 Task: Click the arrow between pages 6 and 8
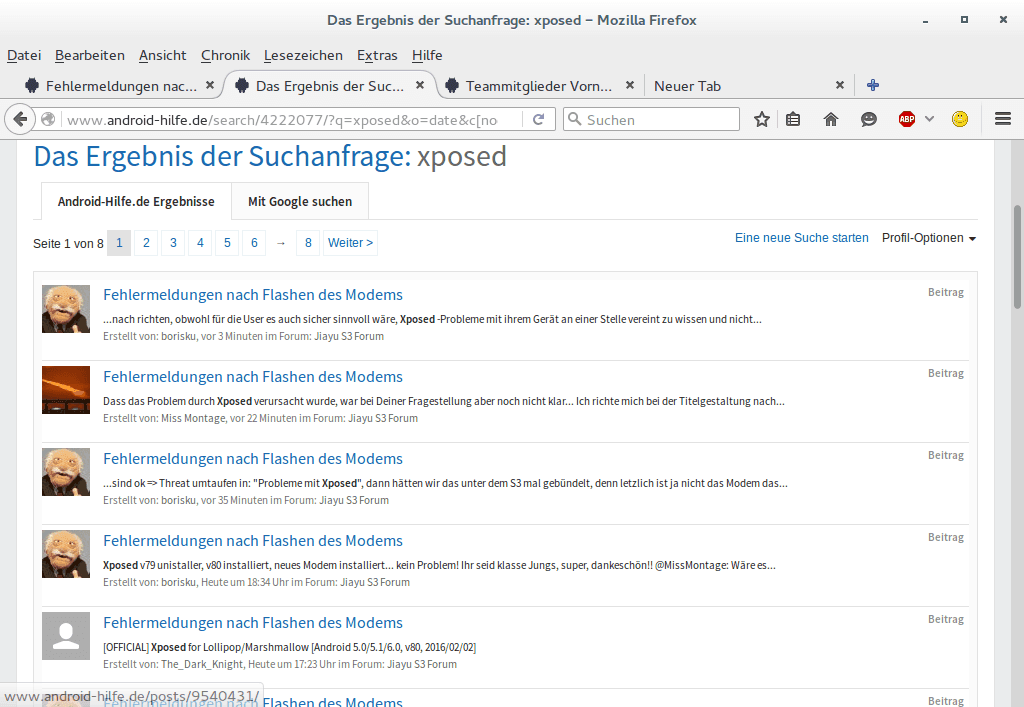point(281,243)
